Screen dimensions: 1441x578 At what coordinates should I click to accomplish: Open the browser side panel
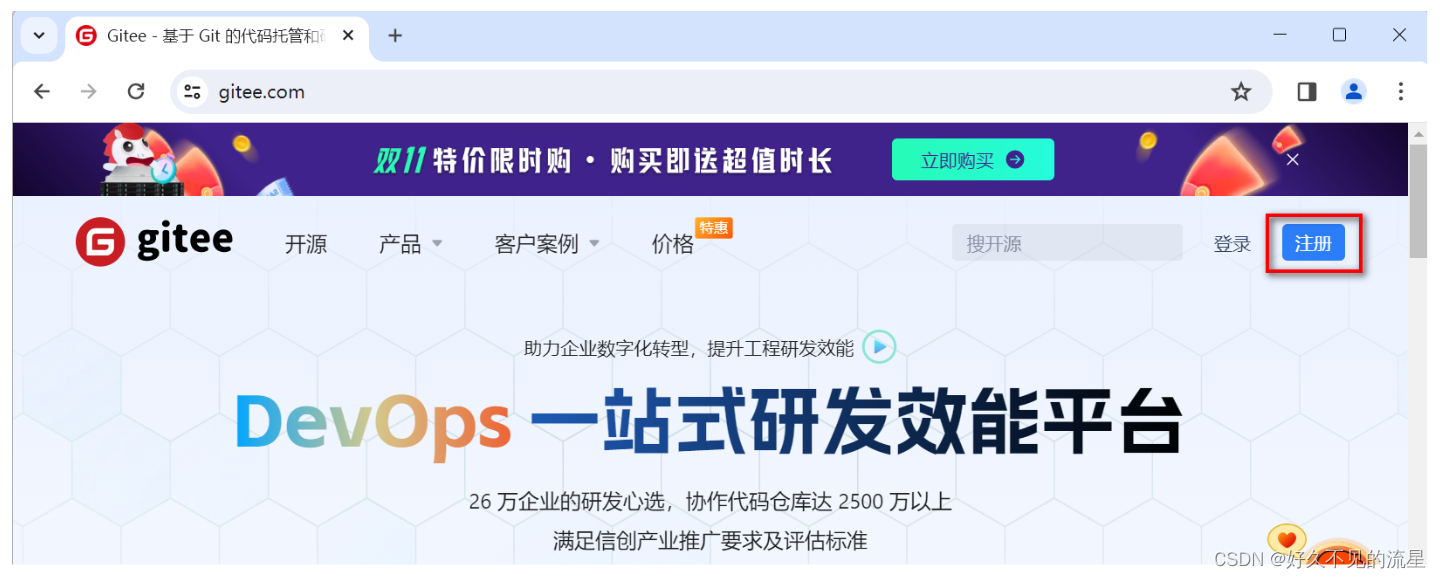[1307, 92]
